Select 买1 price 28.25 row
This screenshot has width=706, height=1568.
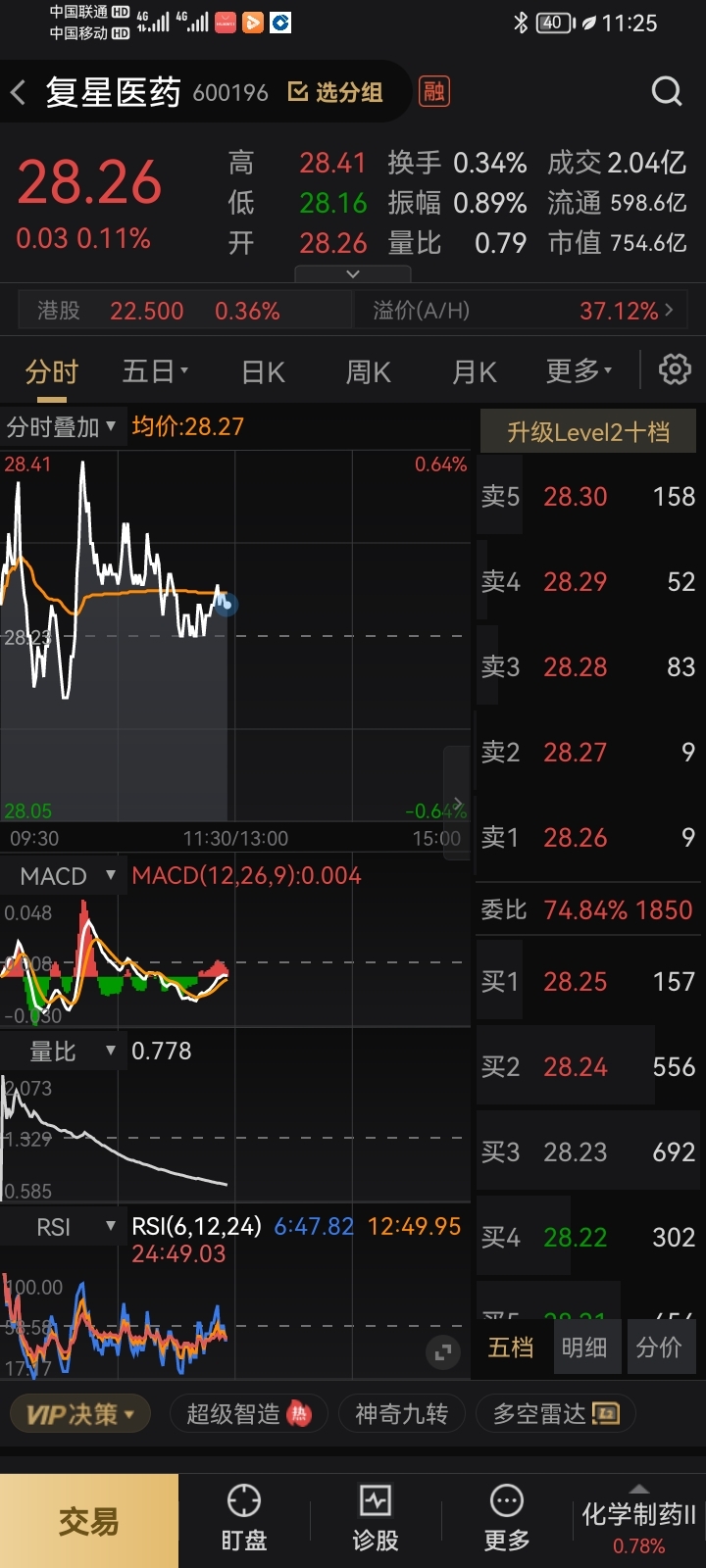pos(588,982)
